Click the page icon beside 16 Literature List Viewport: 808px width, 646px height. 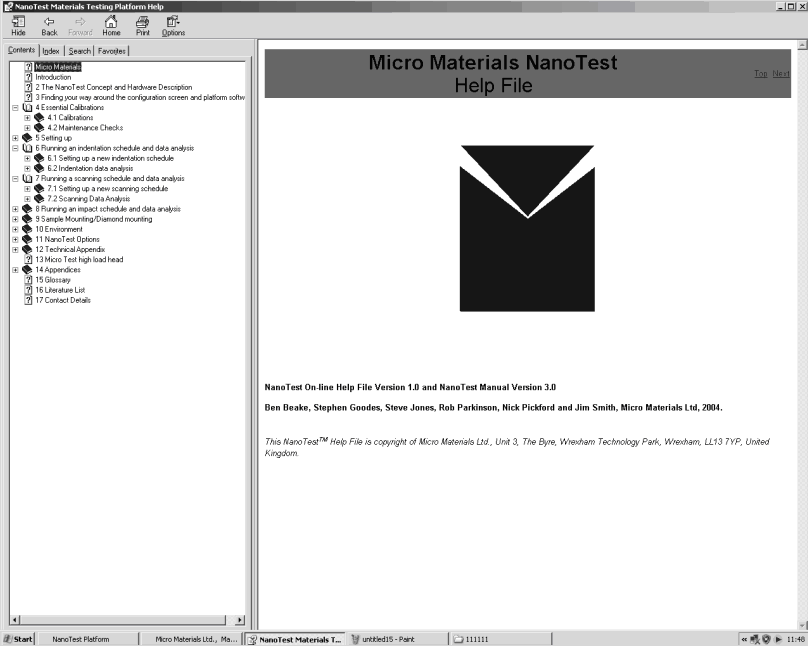[x=28, y=290]
